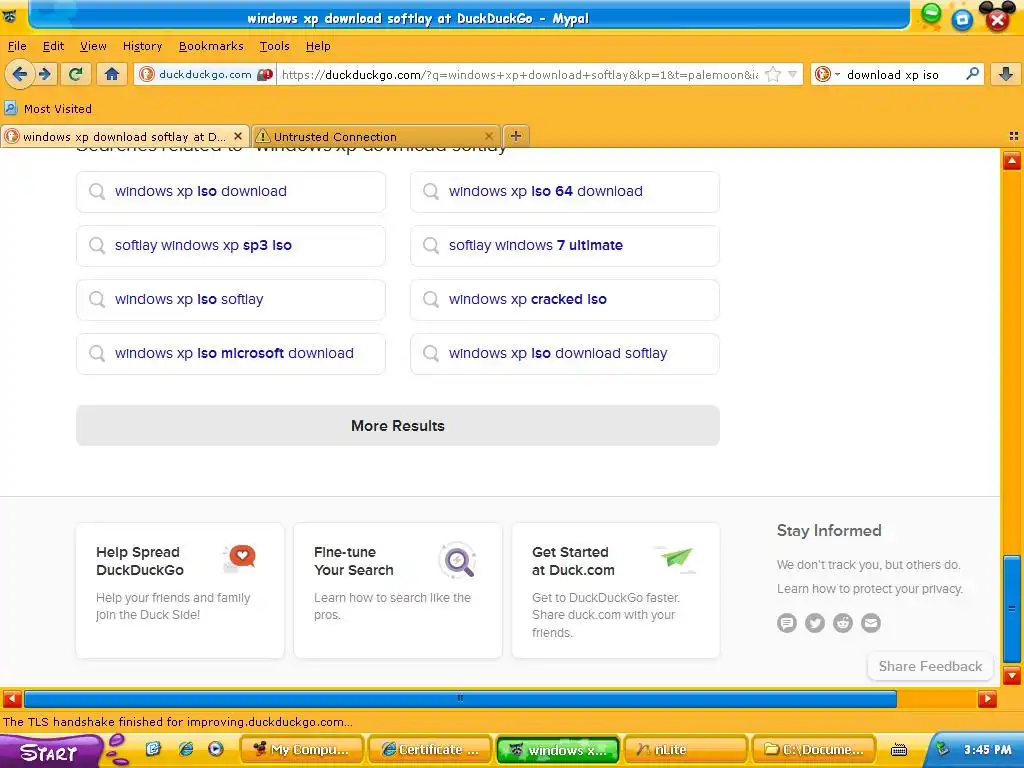Open the History menu

coord(142,46)
